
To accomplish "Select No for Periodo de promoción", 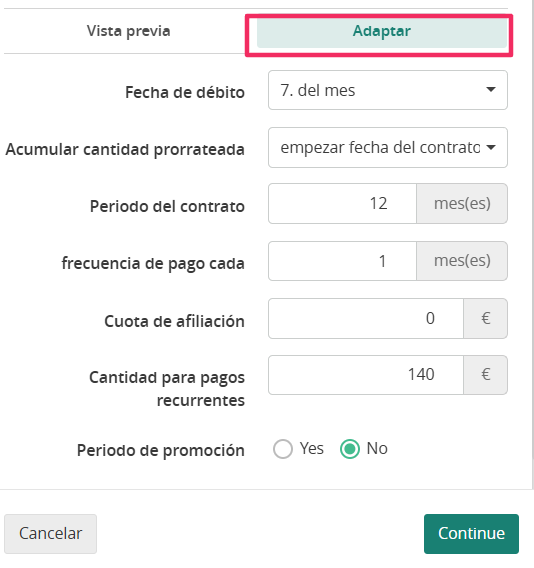I will point(350,449).
